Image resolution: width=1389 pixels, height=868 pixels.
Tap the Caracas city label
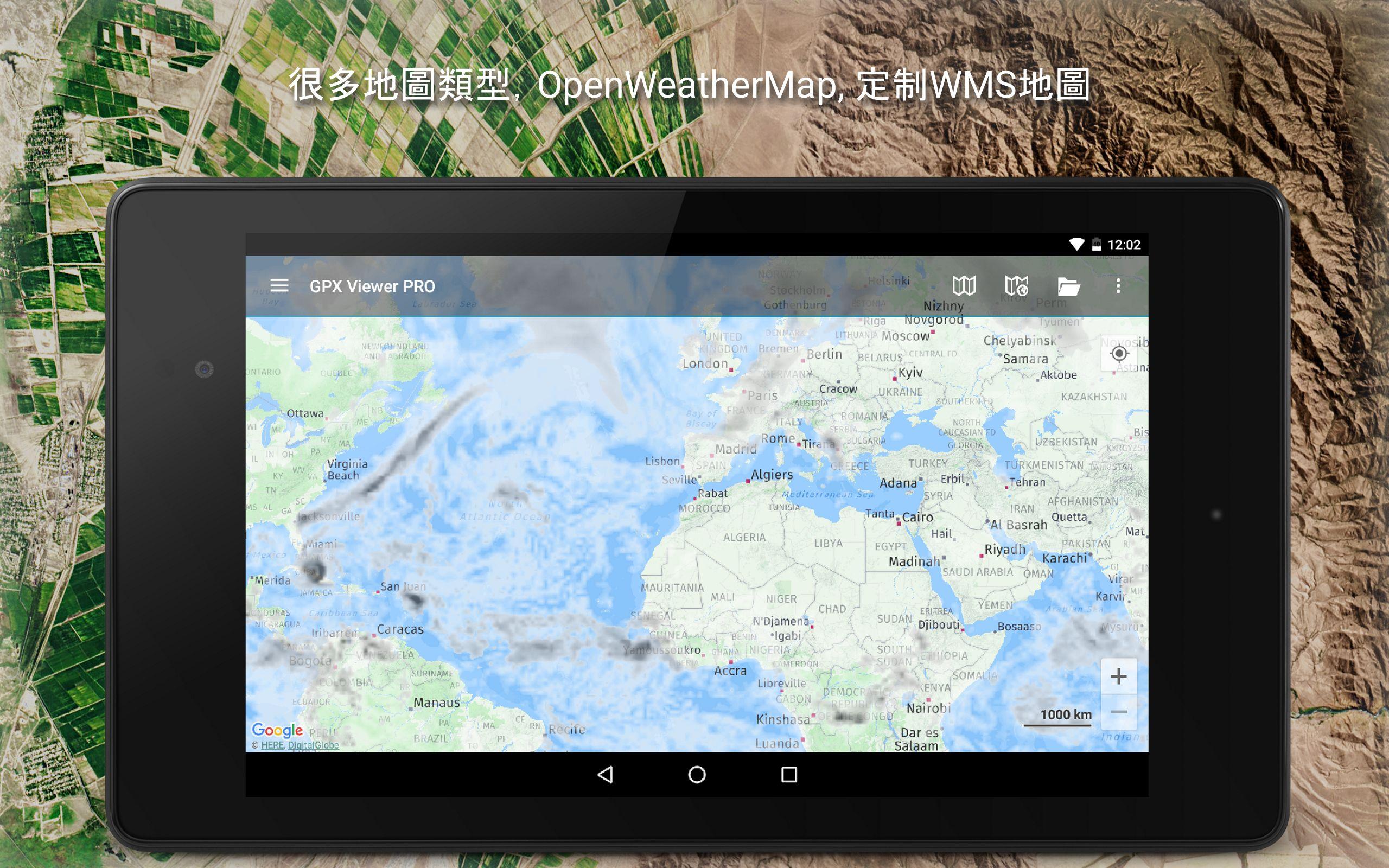point(400,629)
